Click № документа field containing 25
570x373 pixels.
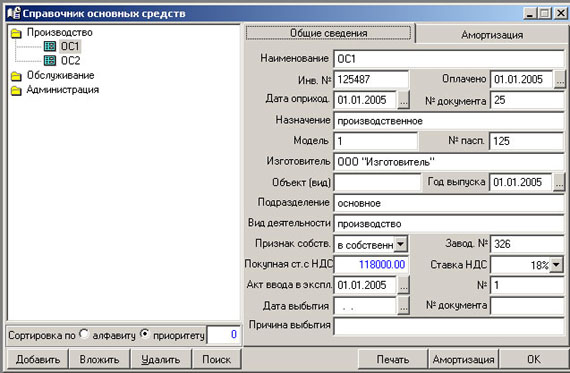pyautogui.click(x=527, y=100)
